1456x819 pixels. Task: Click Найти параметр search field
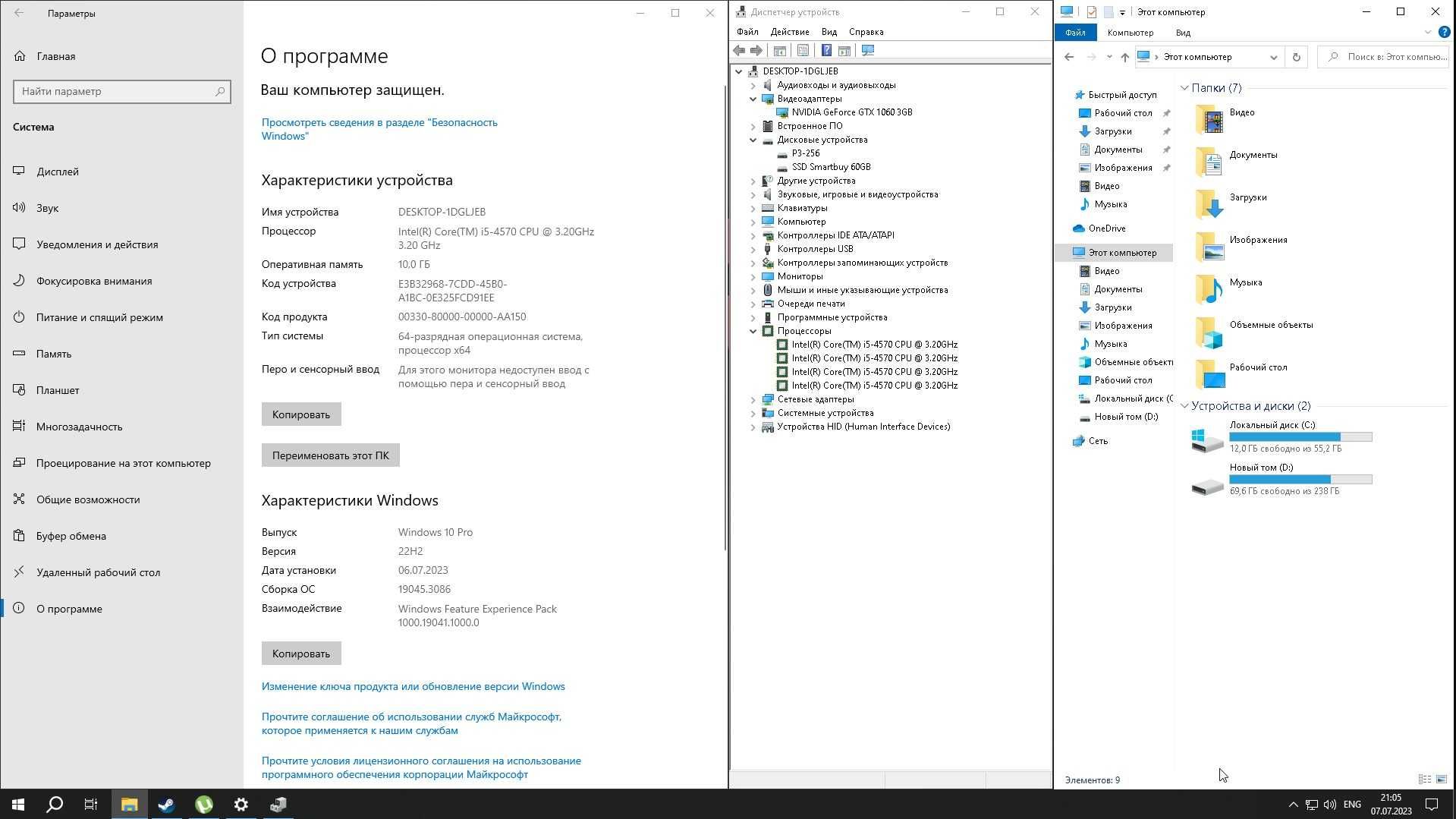[122, 91]
